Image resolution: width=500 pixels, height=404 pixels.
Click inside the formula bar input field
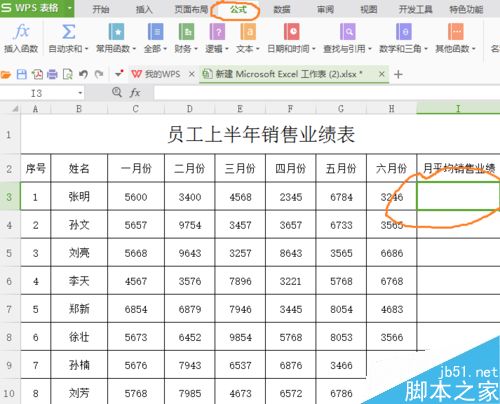pyautogui.click(x=327, y=93)
